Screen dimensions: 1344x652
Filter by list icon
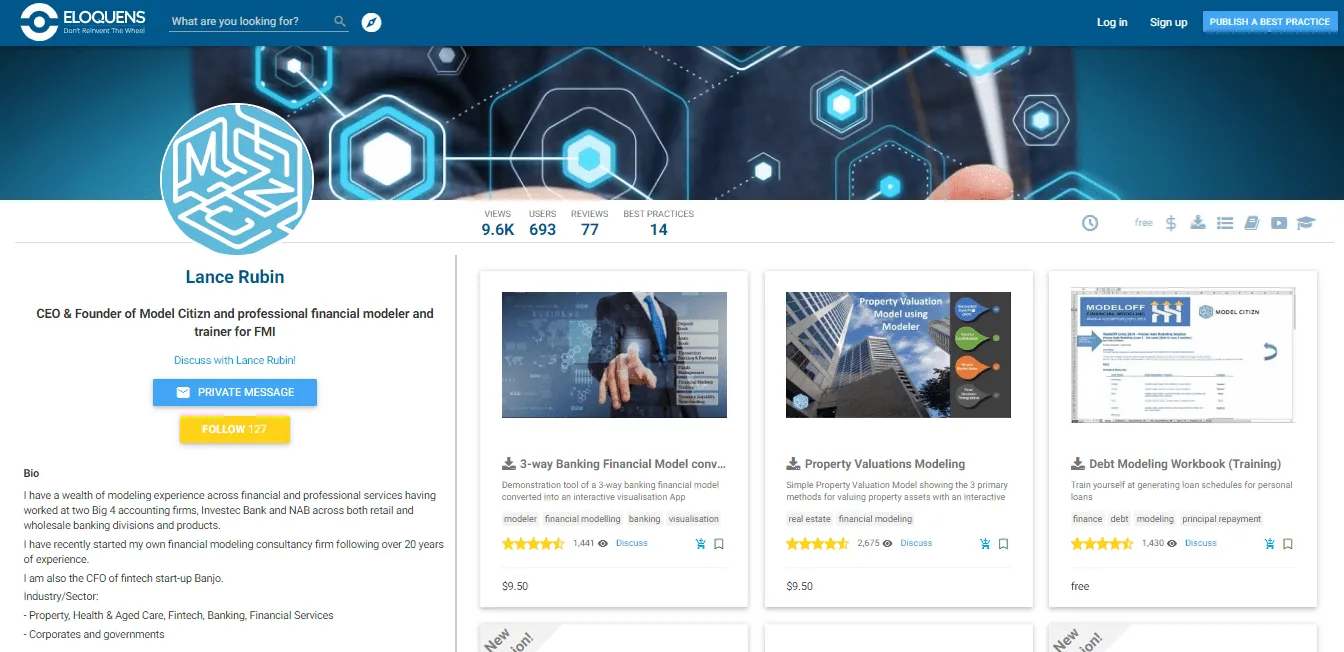coord(1225,223)
